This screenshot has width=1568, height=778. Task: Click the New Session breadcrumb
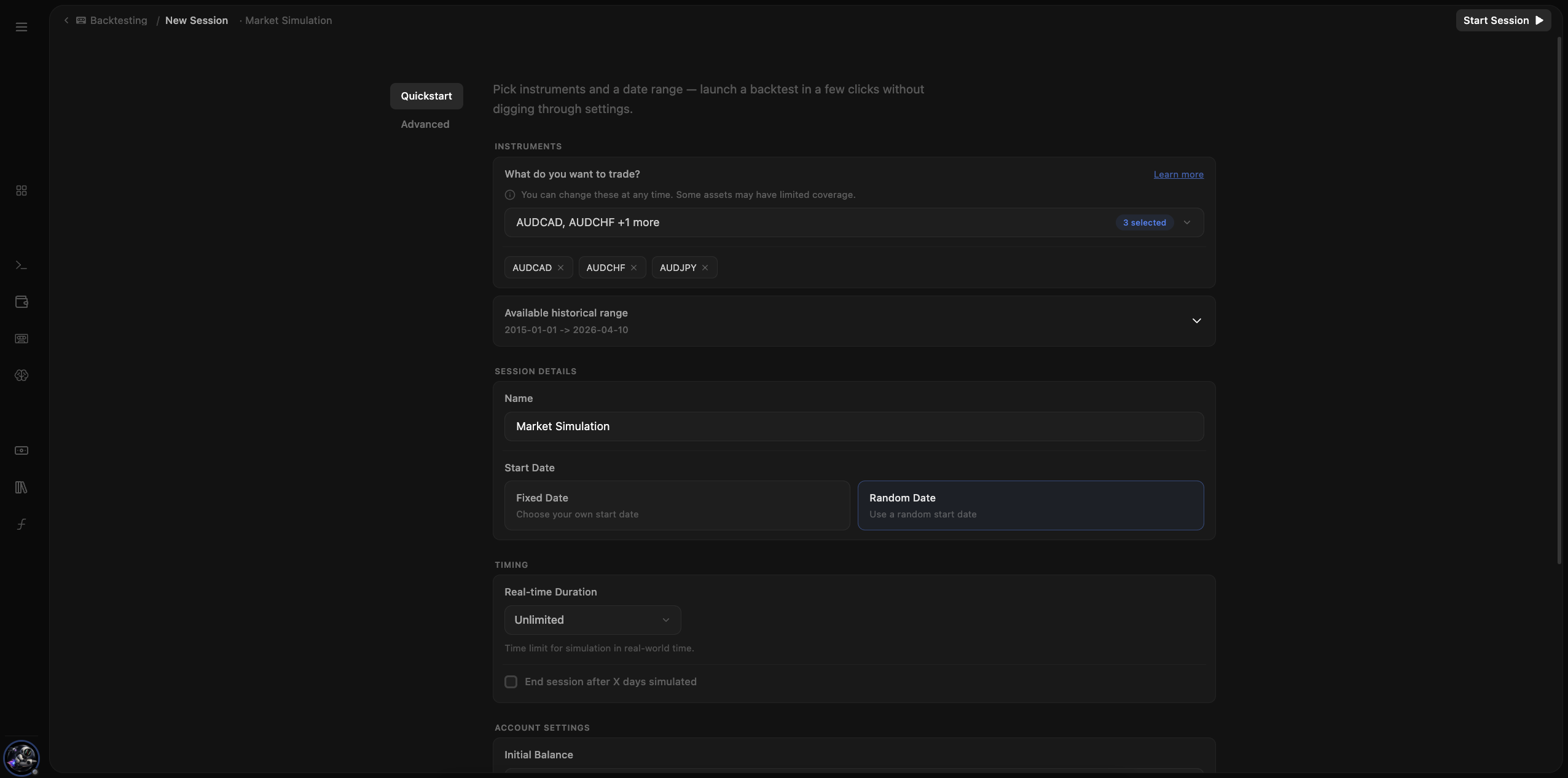click(197, 20)
